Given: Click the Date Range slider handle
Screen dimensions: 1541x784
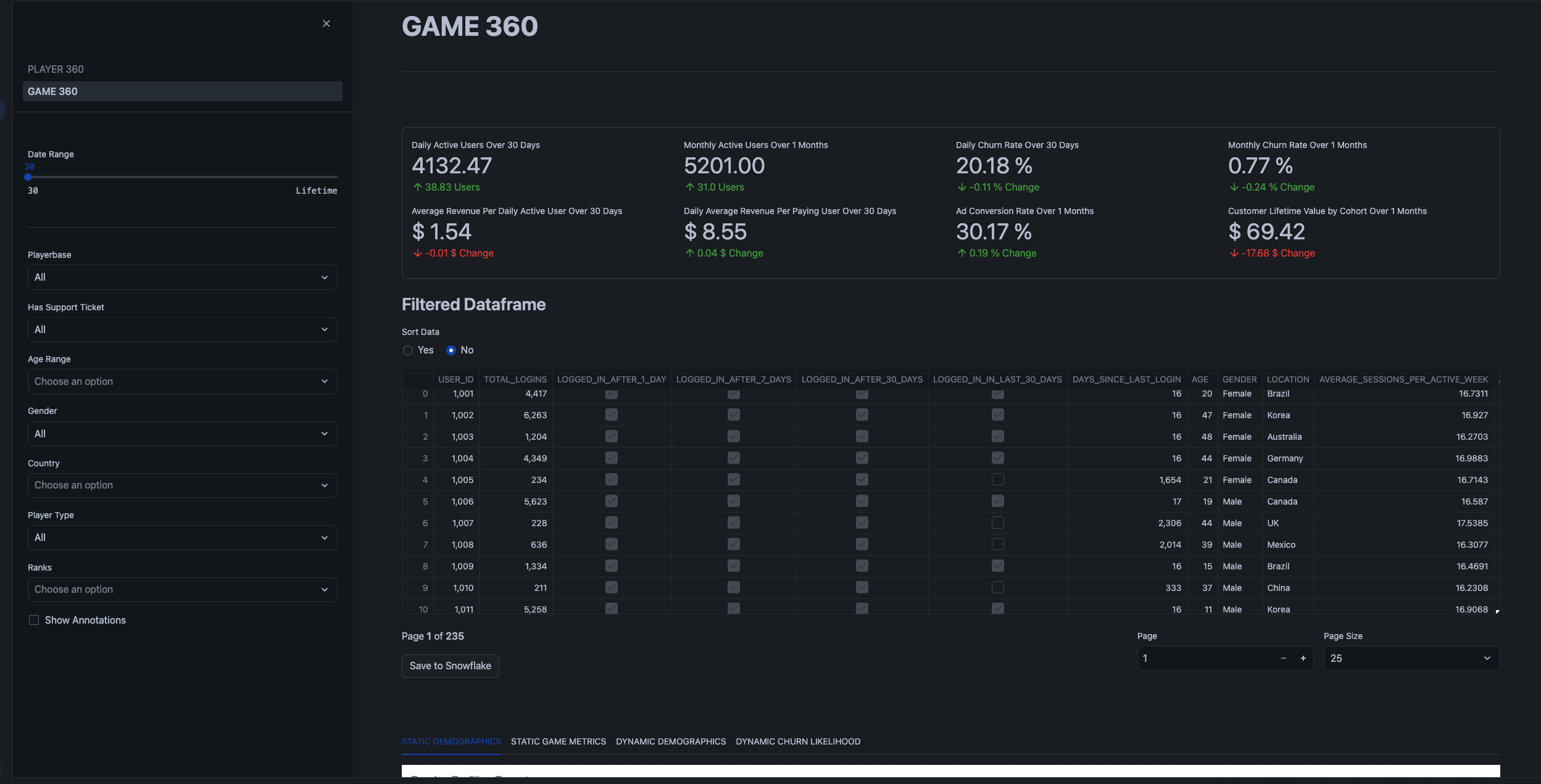Looking at the screenshot, I should [28, 177].
